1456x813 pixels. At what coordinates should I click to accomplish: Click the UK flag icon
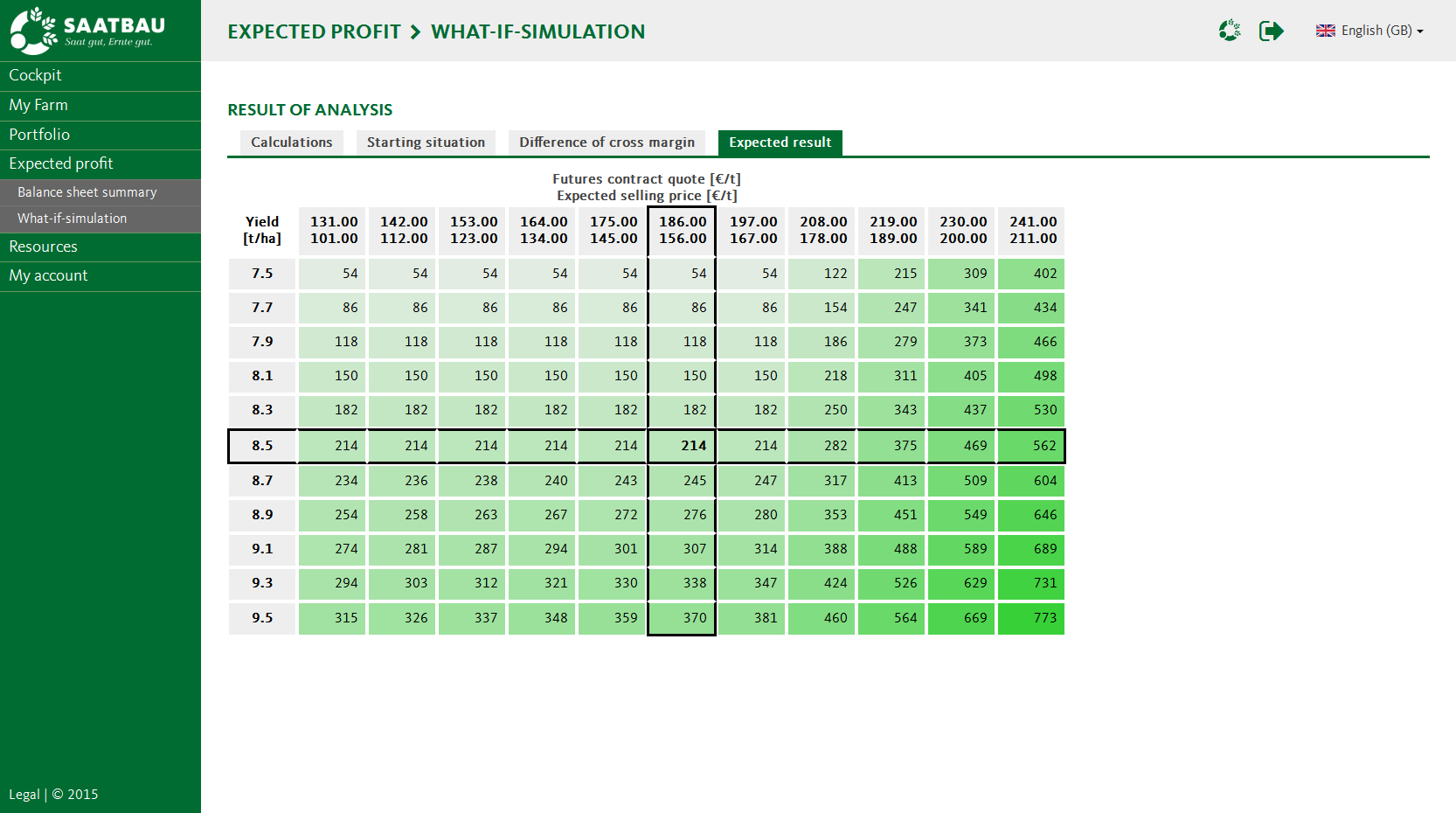click(x=1325, y=31)
